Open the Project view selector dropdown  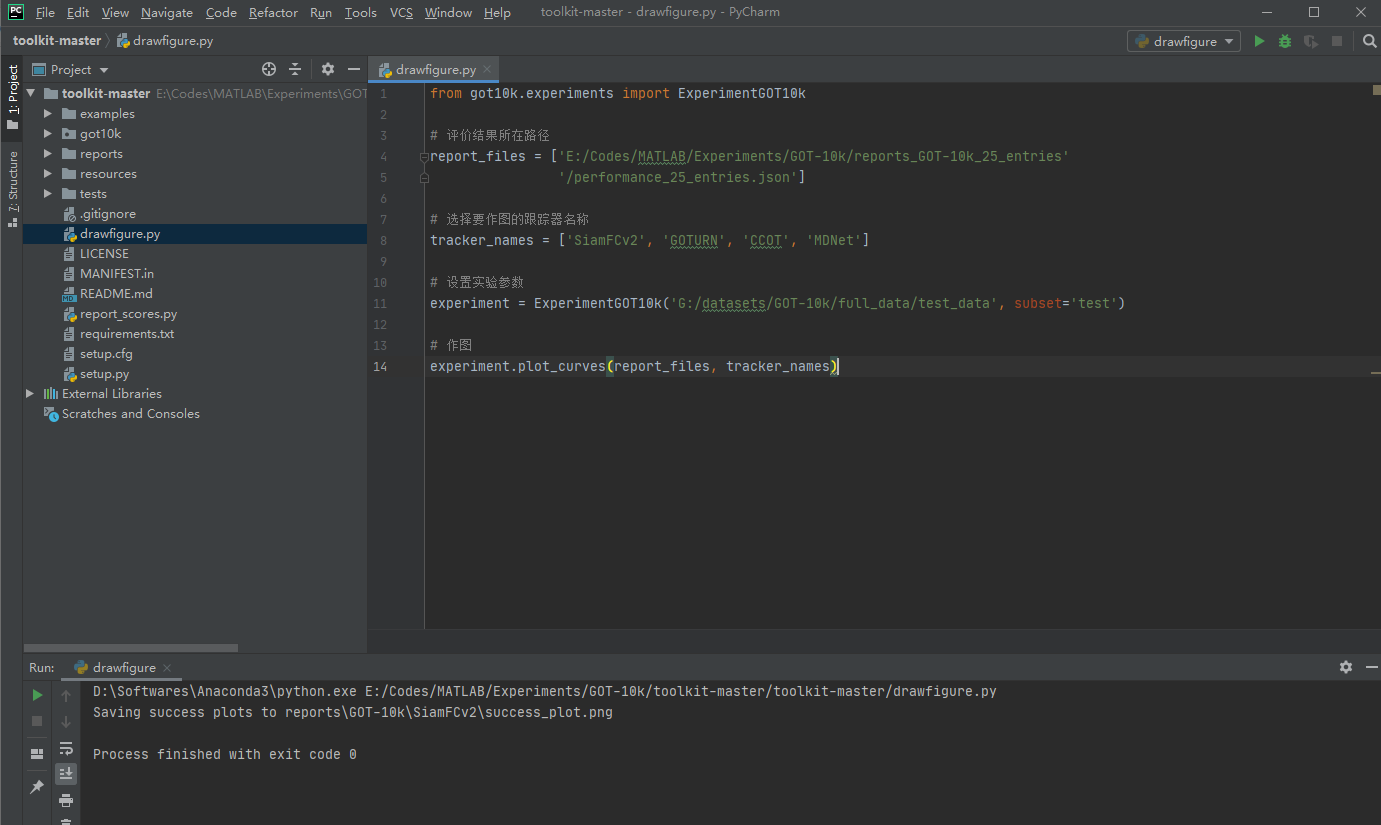pyautogui.click(x=71, y=69)
